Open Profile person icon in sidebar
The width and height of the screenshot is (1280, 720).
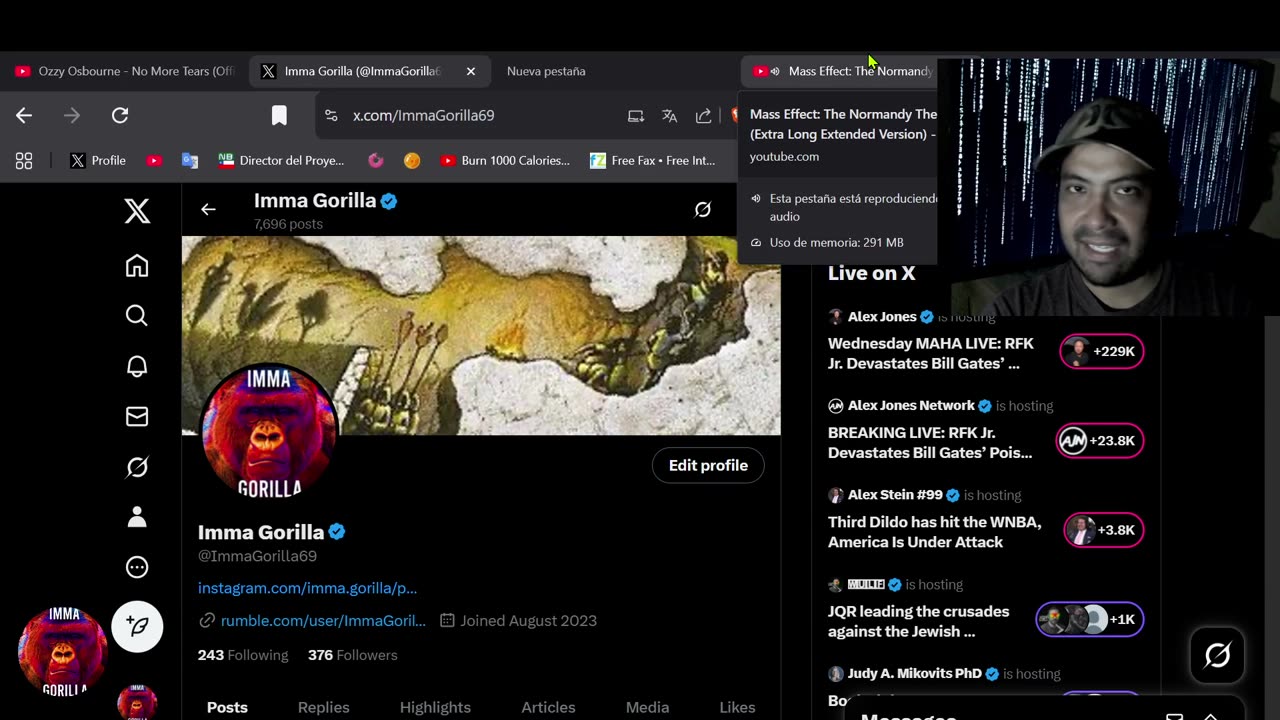(x=137, y=517)
